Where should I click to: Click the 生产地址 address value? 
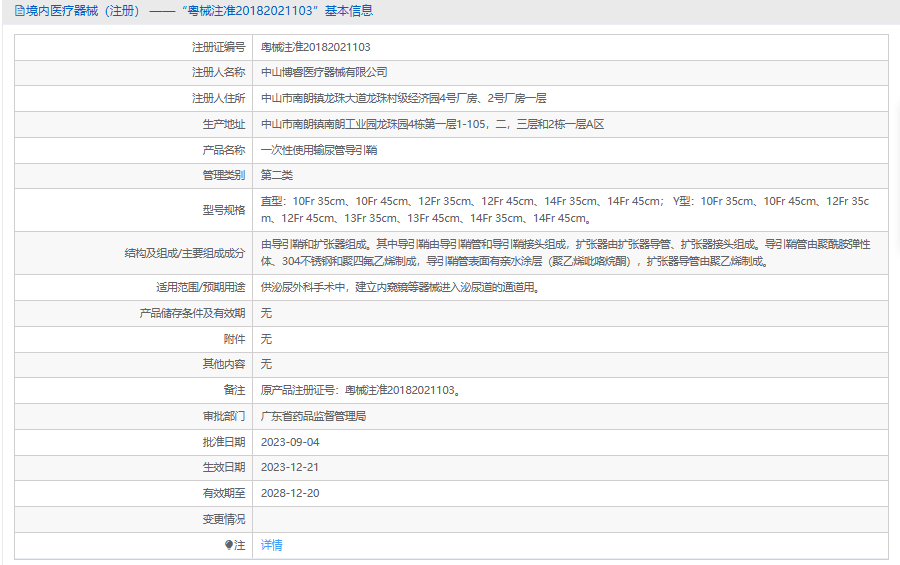pos(432,124)
